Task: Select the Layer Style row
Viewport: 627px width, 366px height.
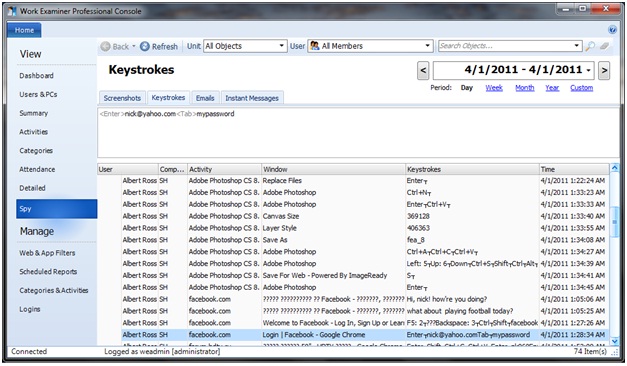Action: point(365,228)
